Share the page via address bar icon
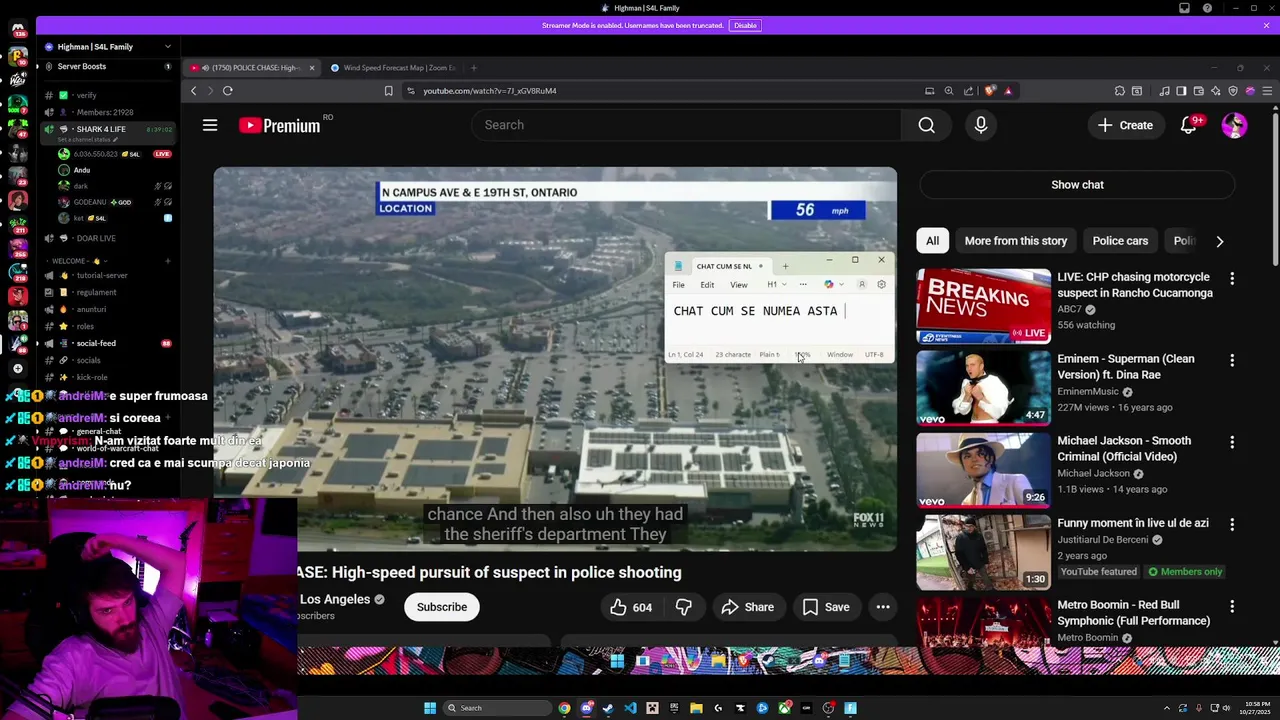The width and height of the screenshot is (1280, 720). pyautogui.click(x=968, y=91)
